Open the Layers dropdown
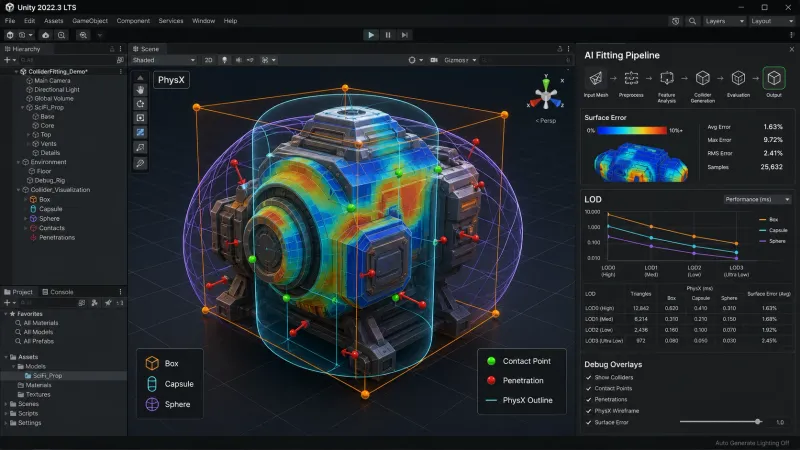The width and height of the screenshot is (800, 450). click(x=724, y=21)
